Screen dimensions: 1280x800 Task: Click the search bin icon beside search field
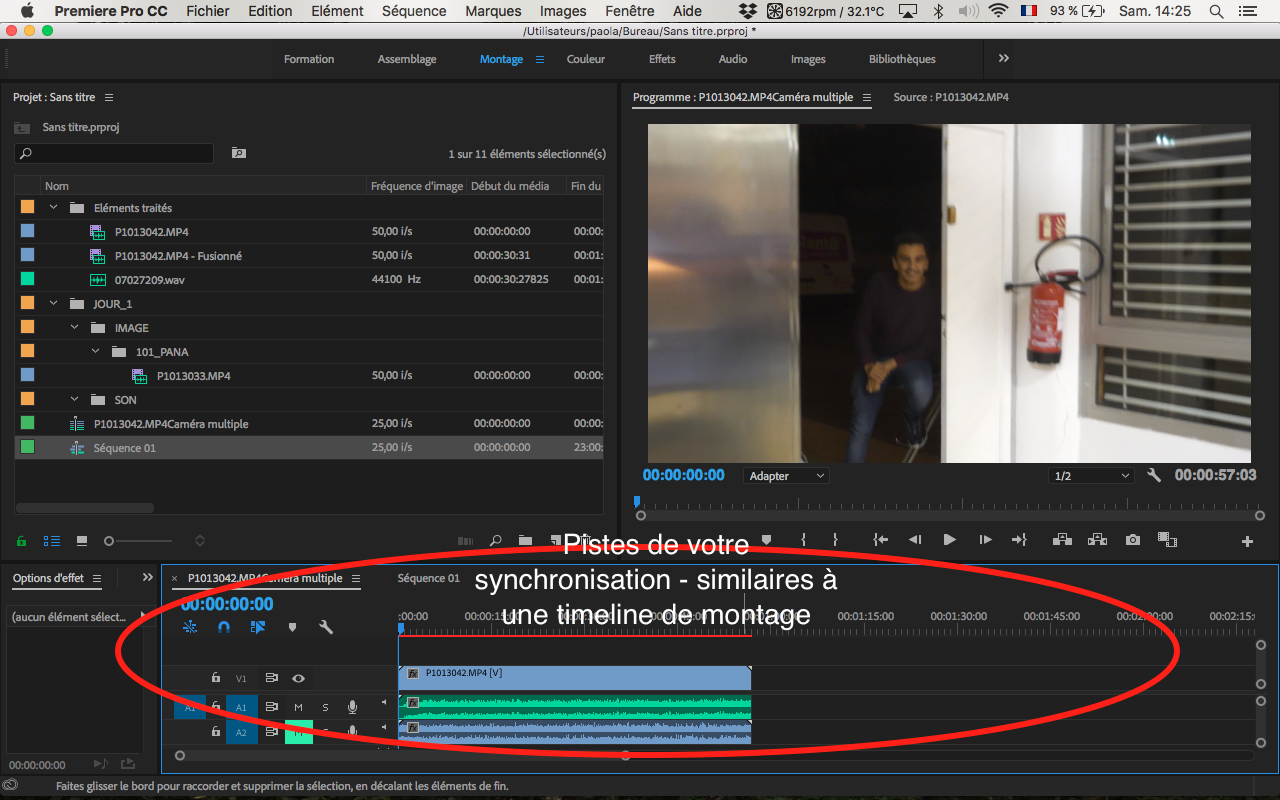(239, 153)
